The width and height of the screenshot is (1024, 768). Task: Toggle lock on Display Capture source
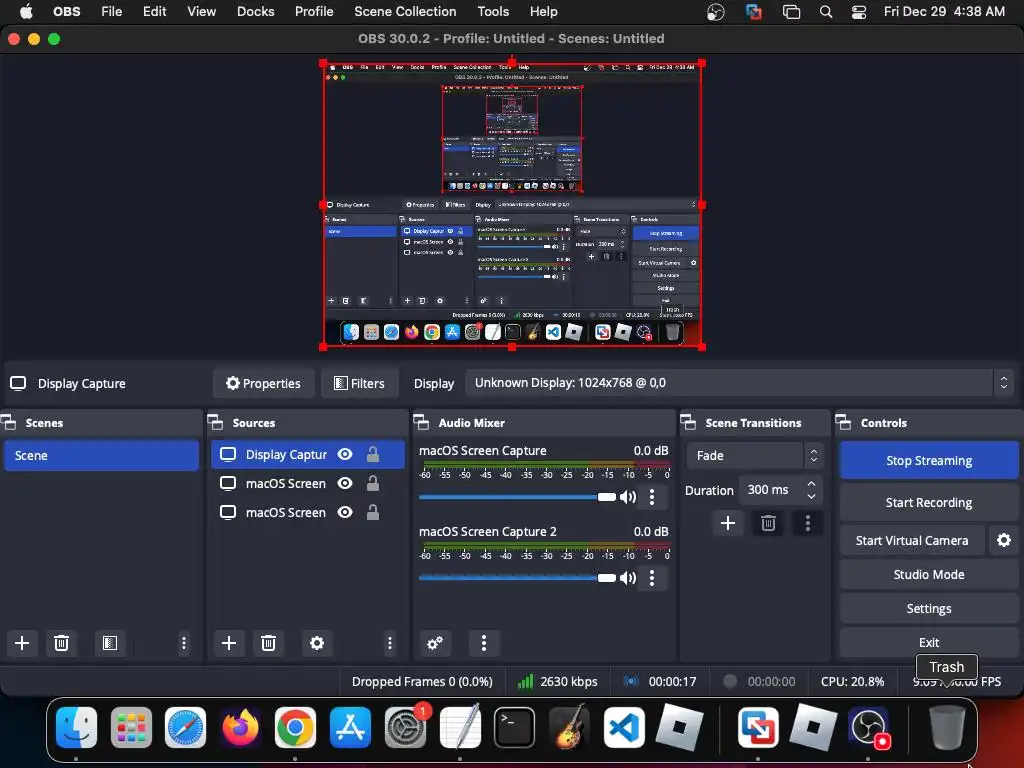click(373, 455)
